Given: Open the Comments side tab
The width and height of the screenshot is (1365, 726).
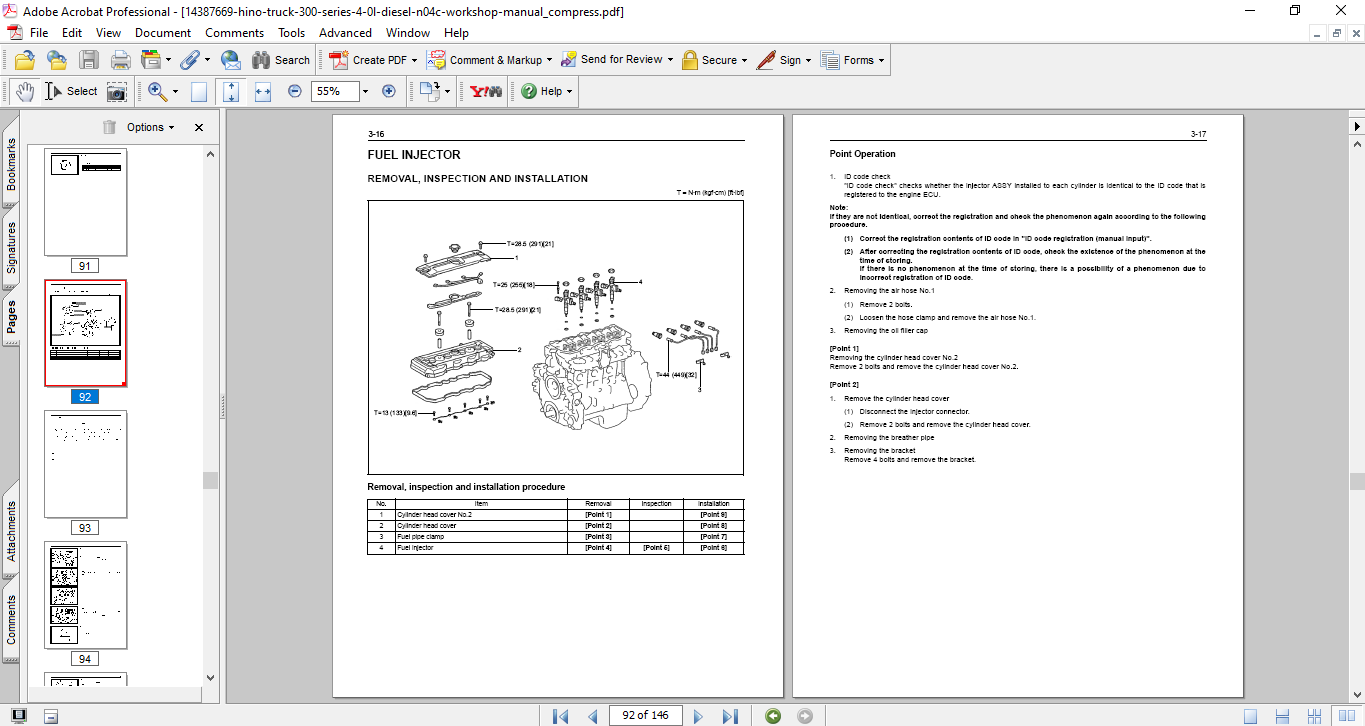Looking at the screenshot, I should point(11,619).
